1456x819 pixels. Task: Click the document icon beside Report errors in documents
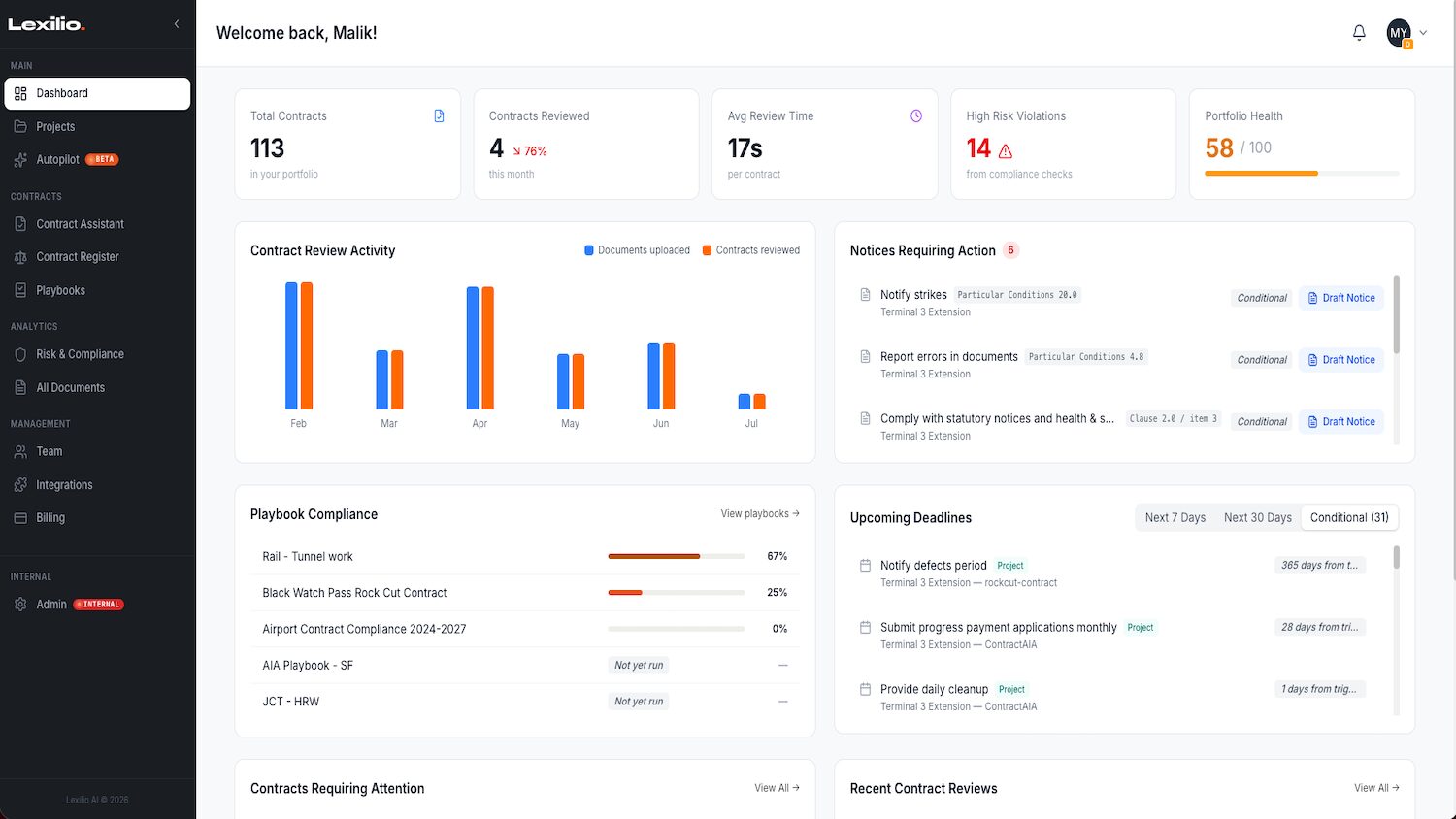tap(865, 357)
